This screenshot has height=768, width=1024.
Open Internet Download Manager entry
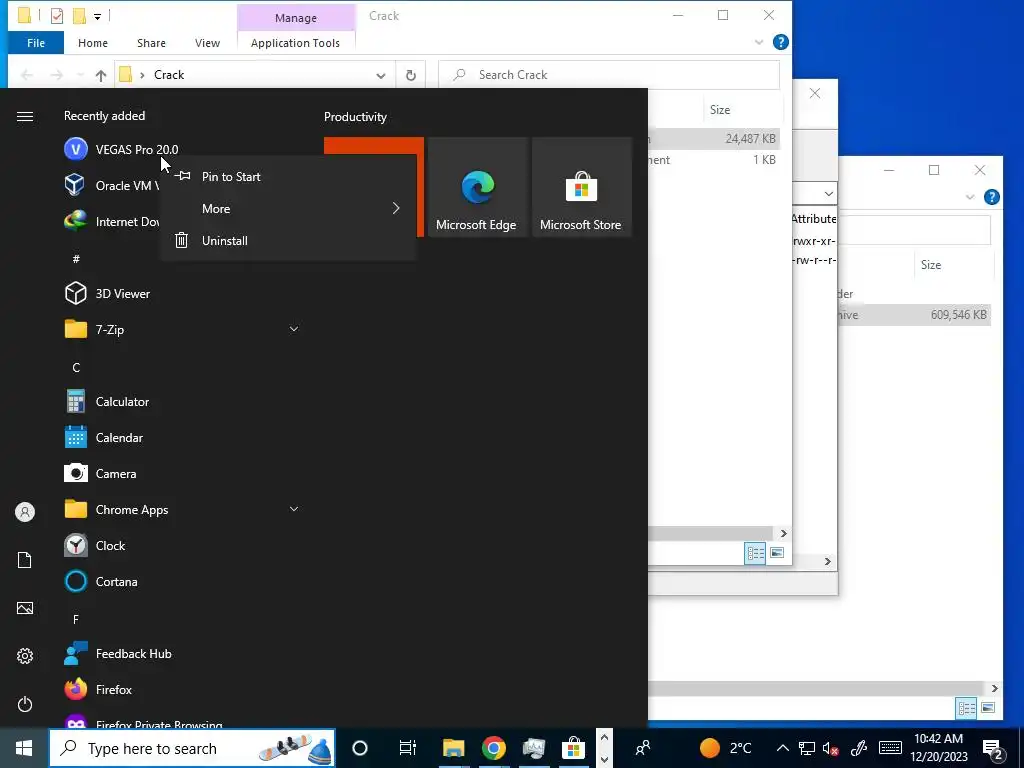[x=111, y=221]
